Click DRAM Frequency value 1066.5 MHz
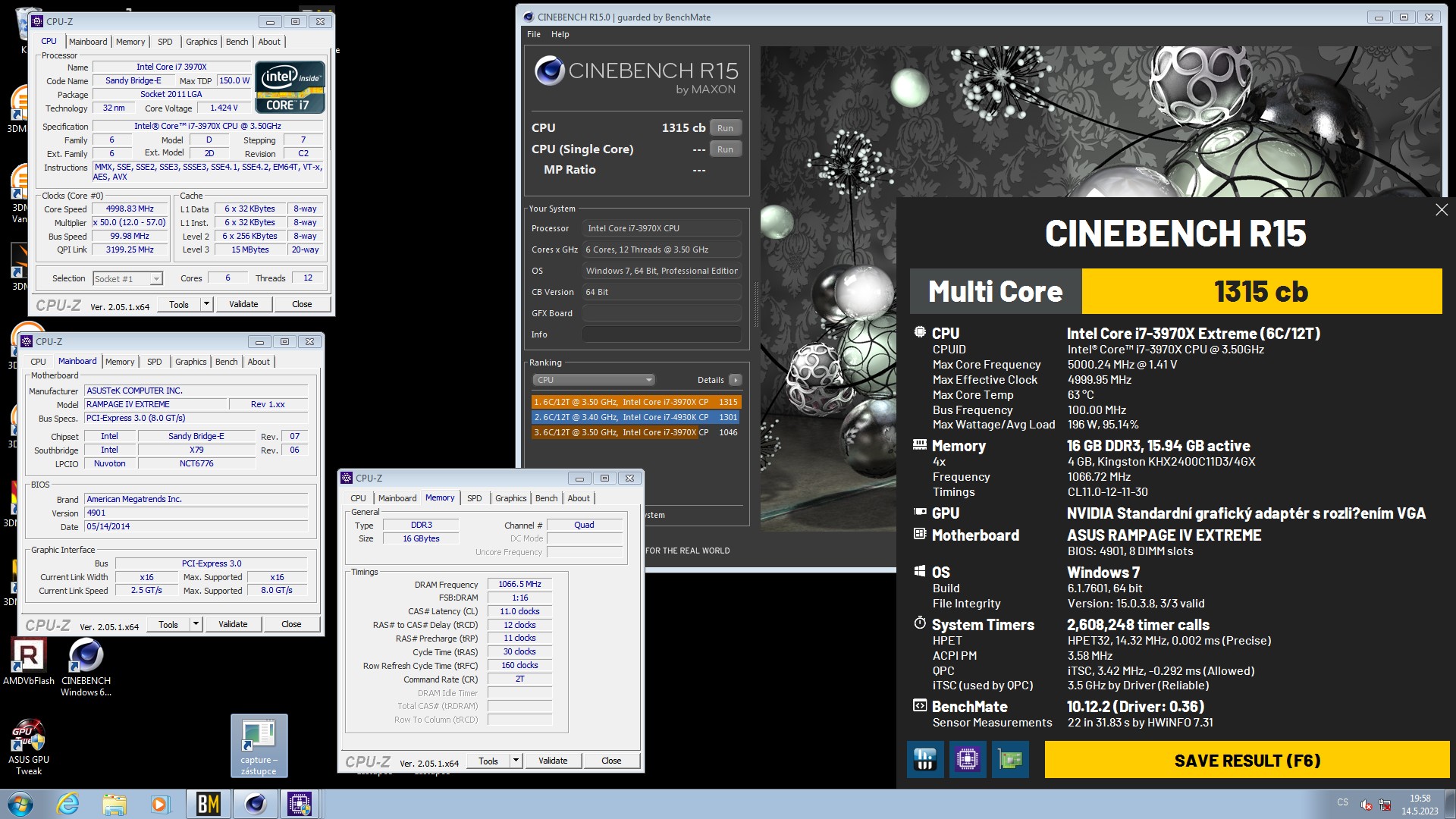The width and height of the screenshot is (1456, 819). pos(519,584)
